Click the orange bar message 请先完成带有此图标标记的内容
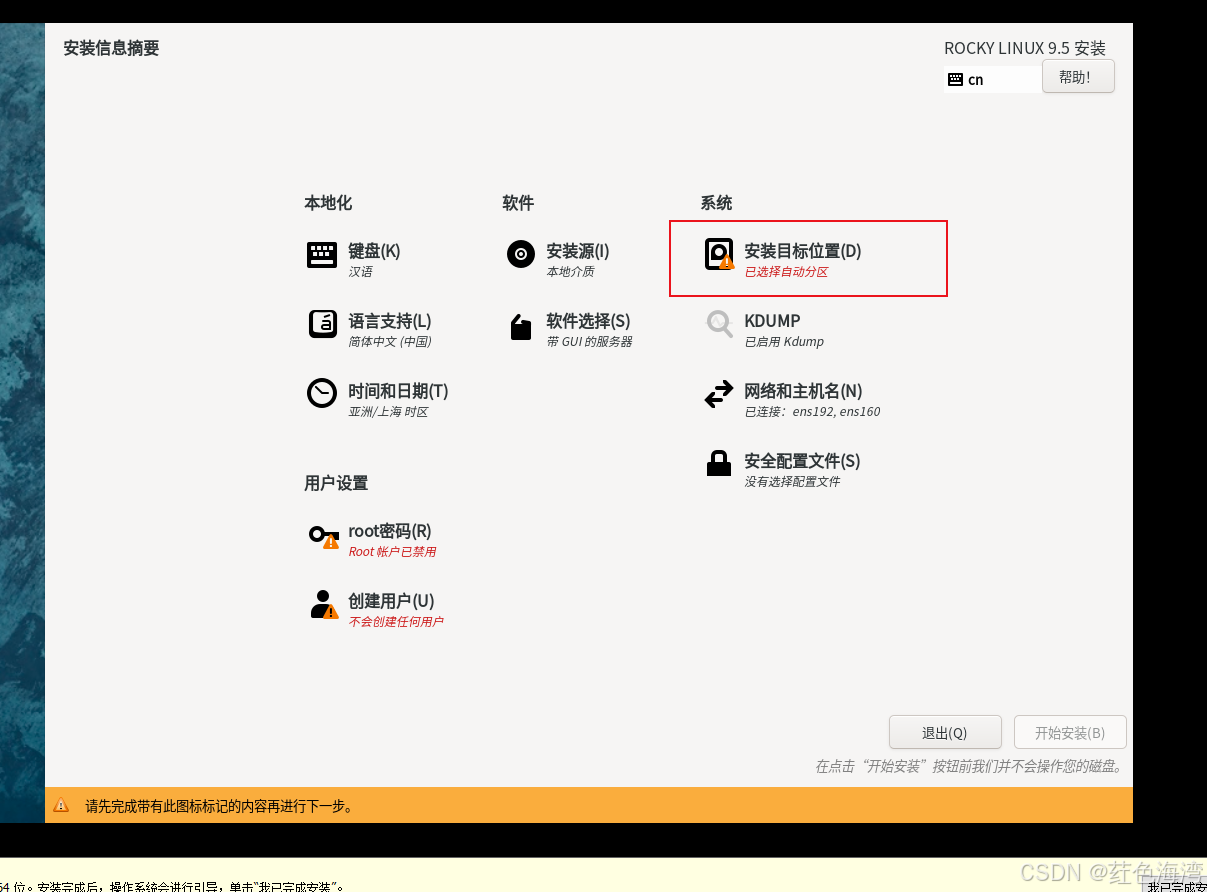The image size is (1207, 892). pyautogui.click(x=219, y=806)
